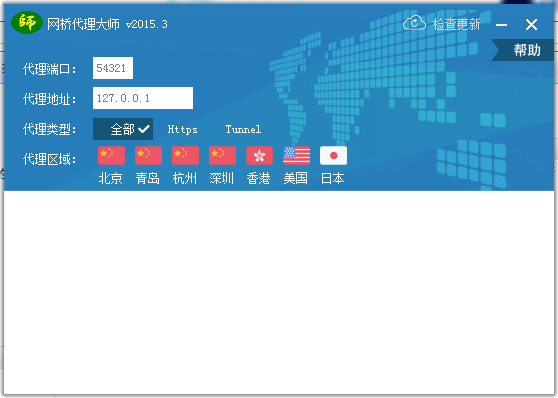Viewport: 558px width, 398px height.
Task: Select the 全部 proxy type option
Action: point(123,129)
